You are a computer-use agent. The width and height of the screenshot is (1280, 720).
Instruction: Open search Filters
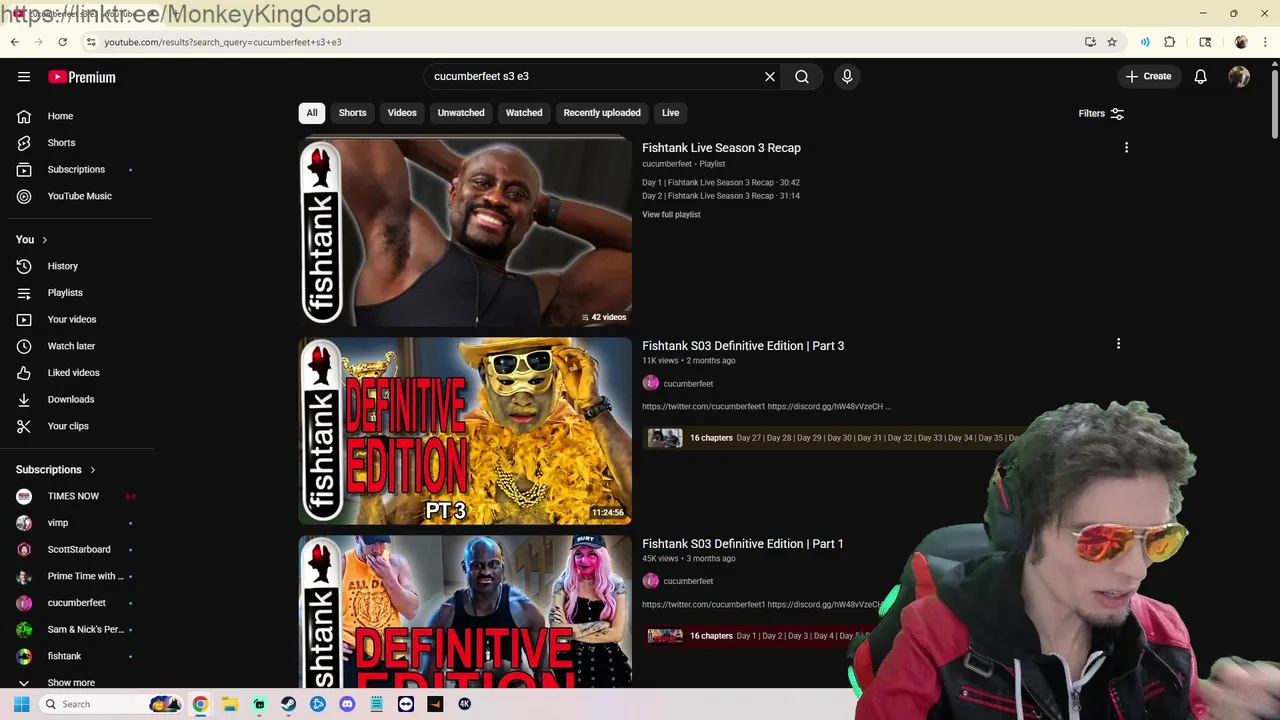[1101, 114]
